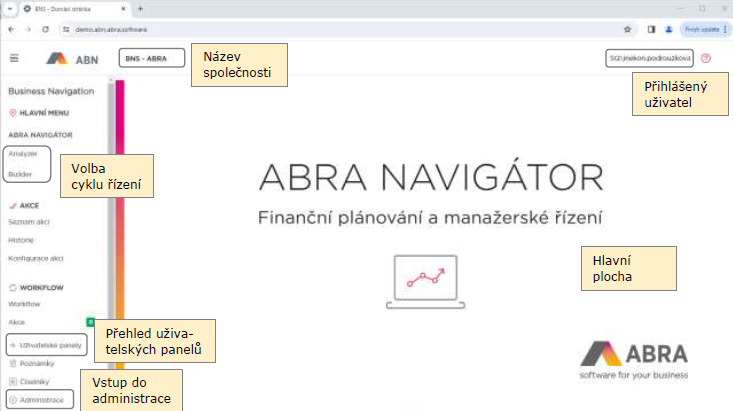Open a new browser tab with the plus icon
Image resolution: width=733 pixels, height=411 pixels.
click(x=140, y=9)
